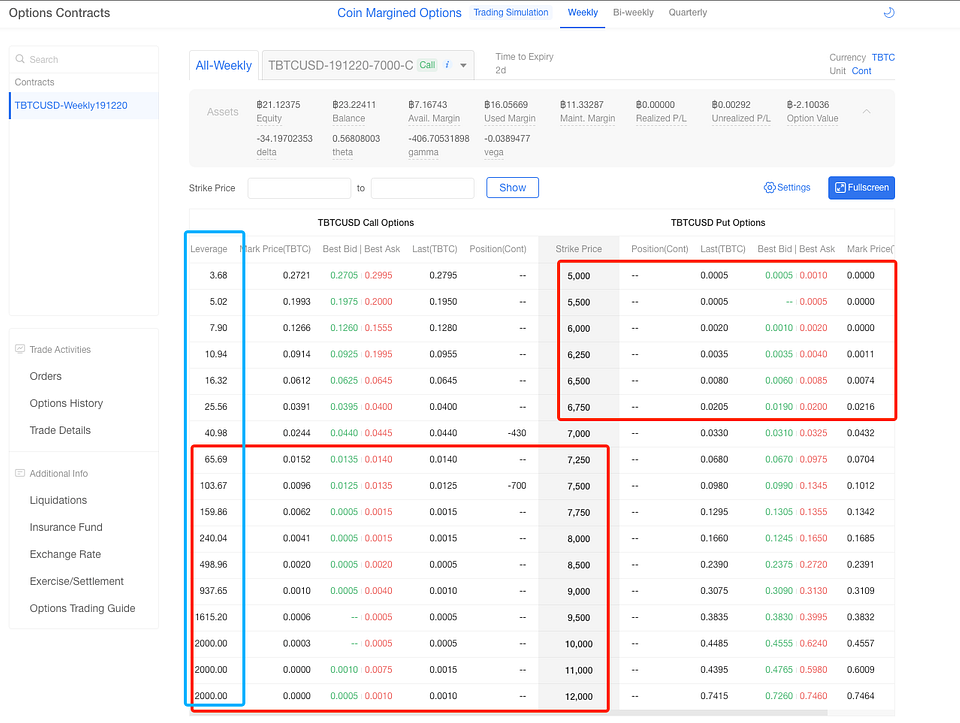Click the minimum Strike Price input
Image resolution: width=960 pixels, height=723 pixels.
tap(299, 188)
